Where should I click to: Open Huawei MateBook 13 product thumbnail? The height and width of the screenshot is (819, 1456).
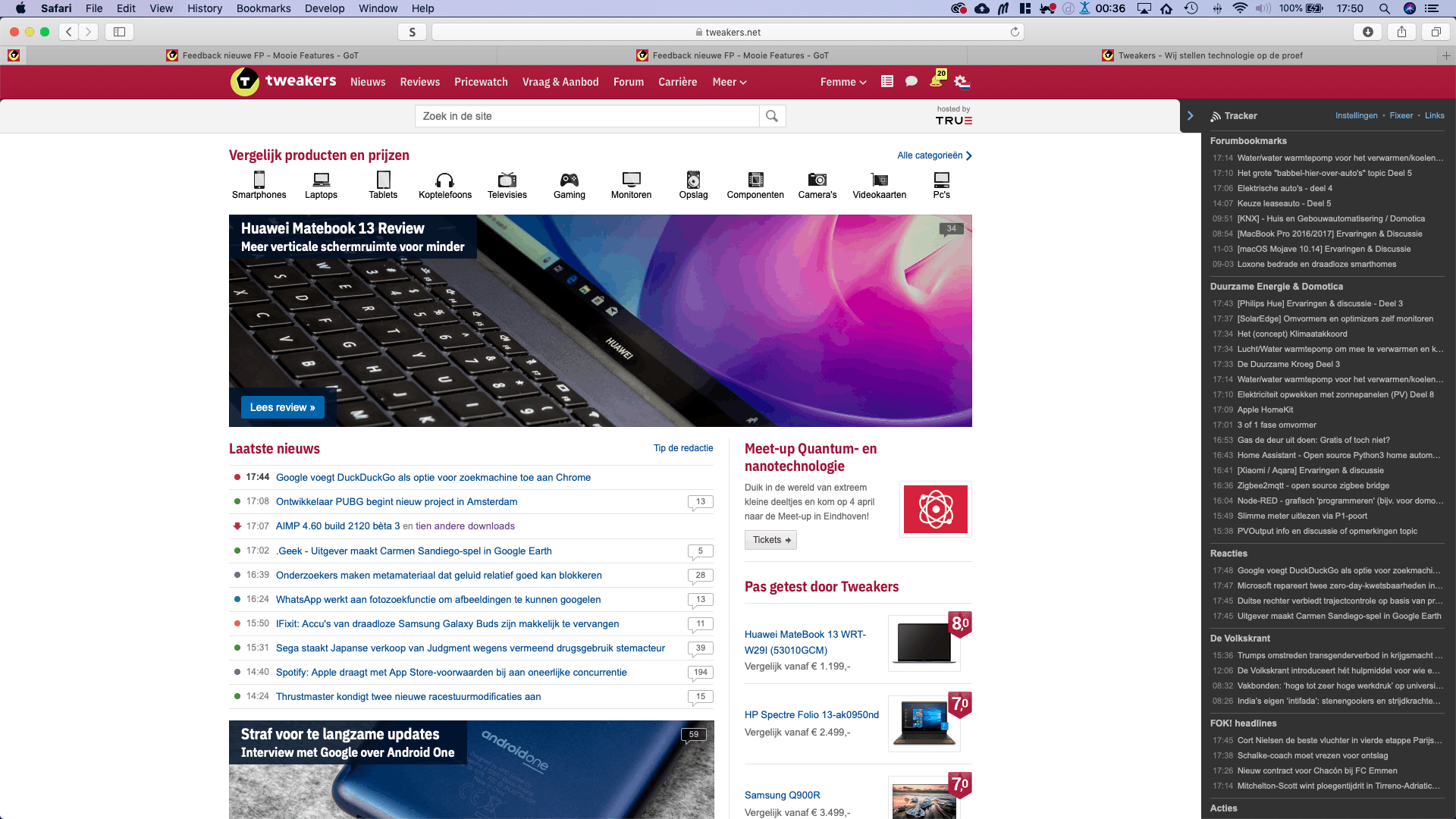(x=924, y=643)
